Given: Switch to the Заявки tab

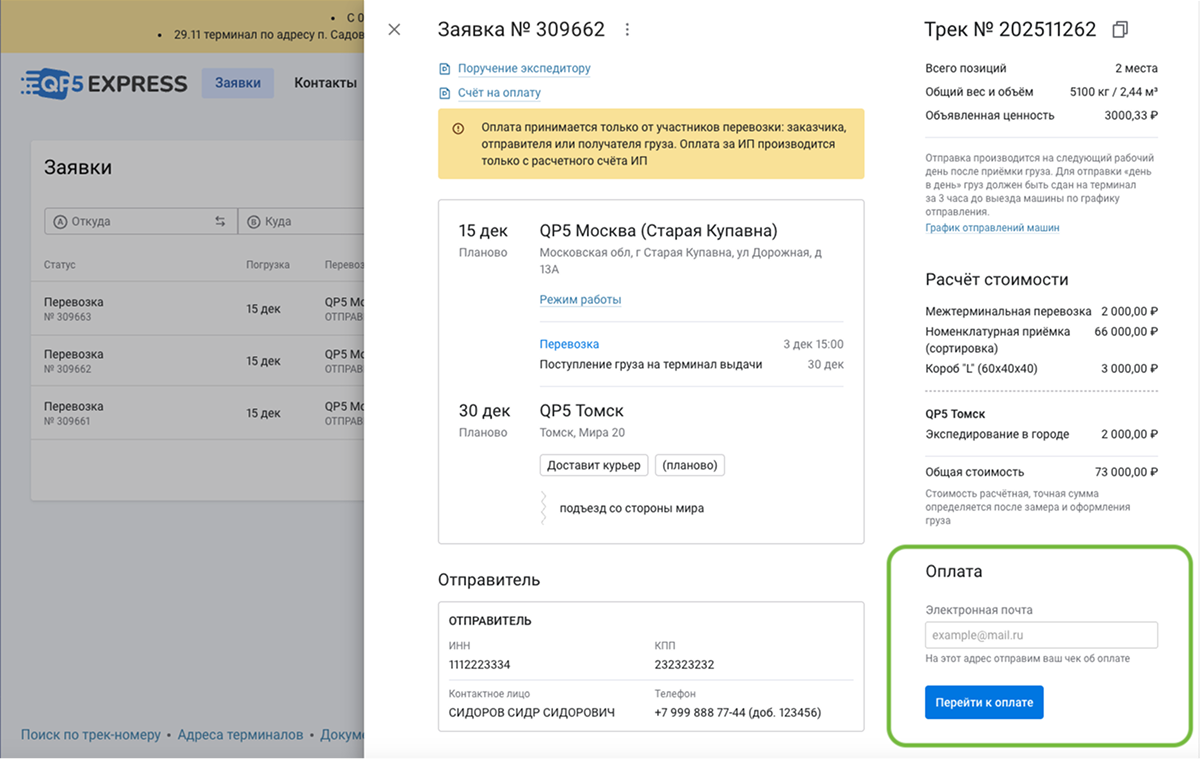Looking at the screenshot, I should point(238,83).
